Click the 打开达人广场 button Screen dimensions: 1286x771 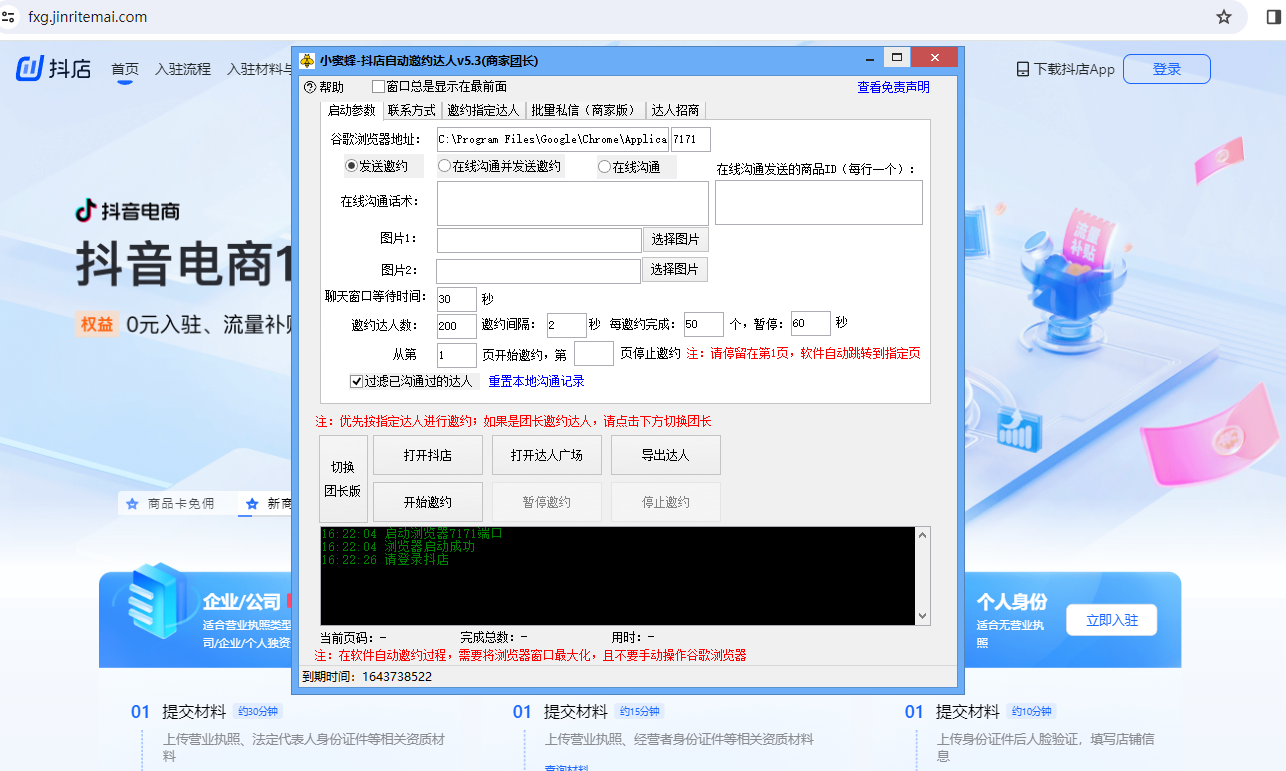click(x=546, y=455)
